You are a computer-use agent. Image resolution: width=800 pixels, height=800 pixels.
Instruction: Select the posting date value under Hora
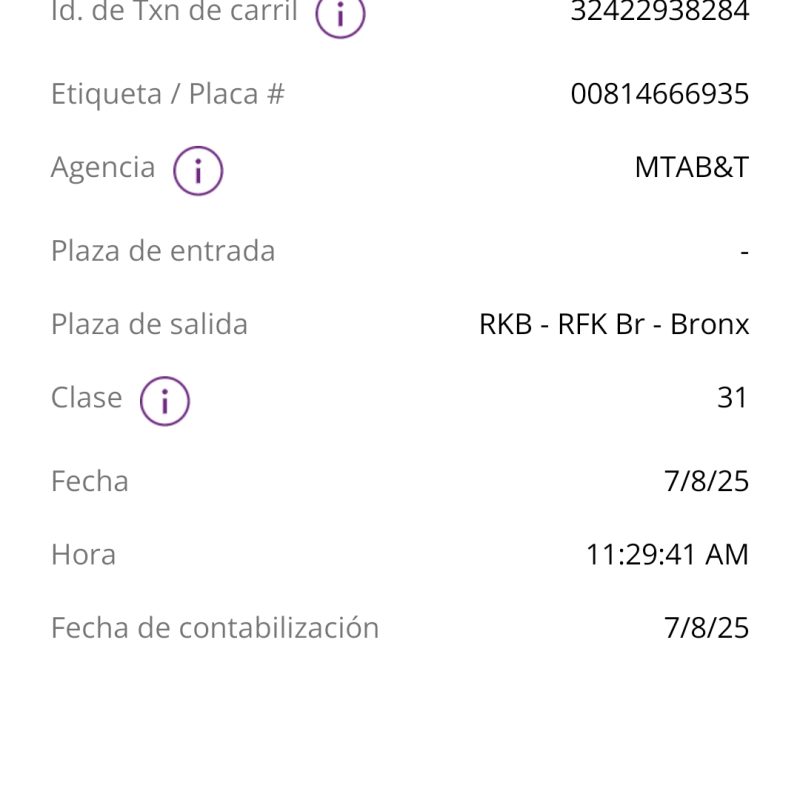point(706,628)
